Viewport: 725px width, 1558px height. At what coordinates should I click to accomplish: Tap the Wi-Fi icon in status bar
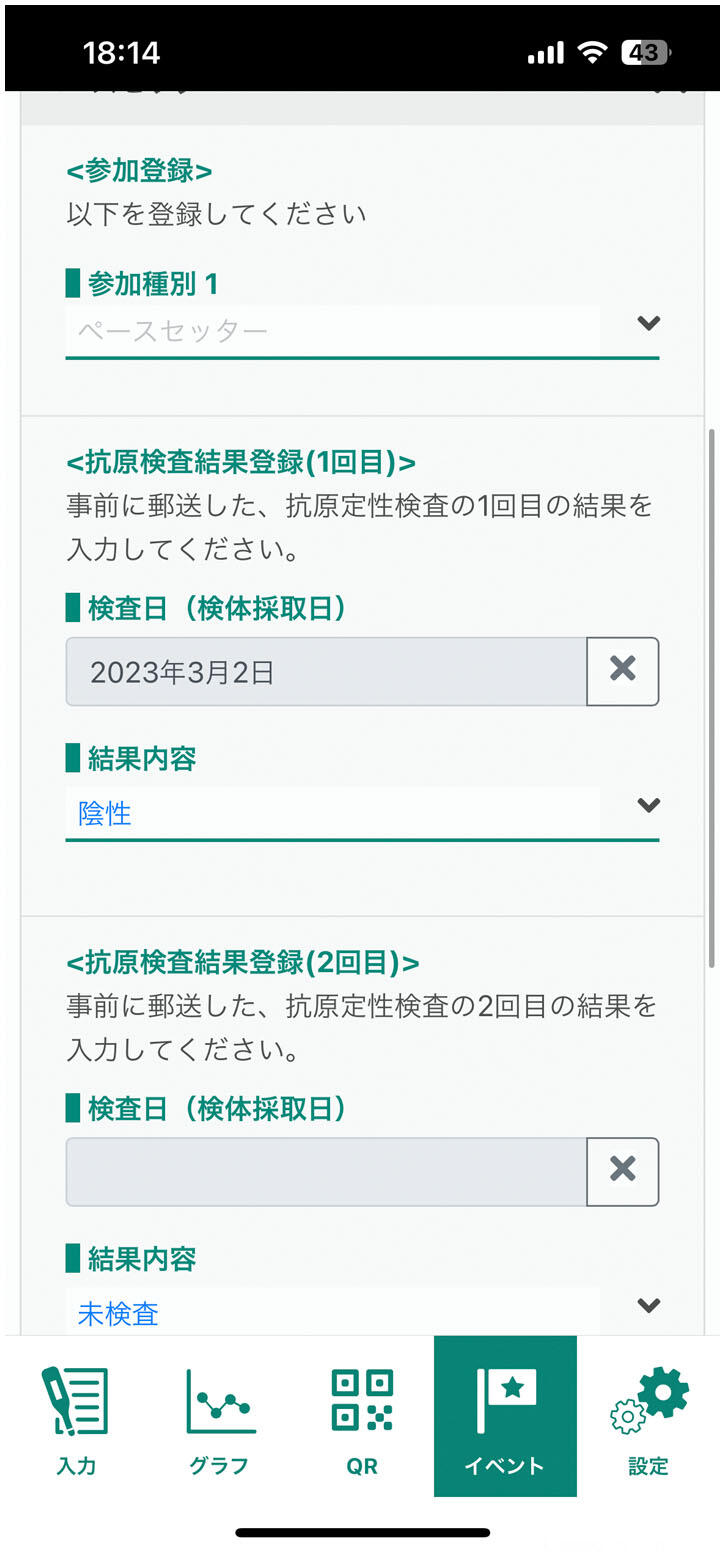[593, 53]
